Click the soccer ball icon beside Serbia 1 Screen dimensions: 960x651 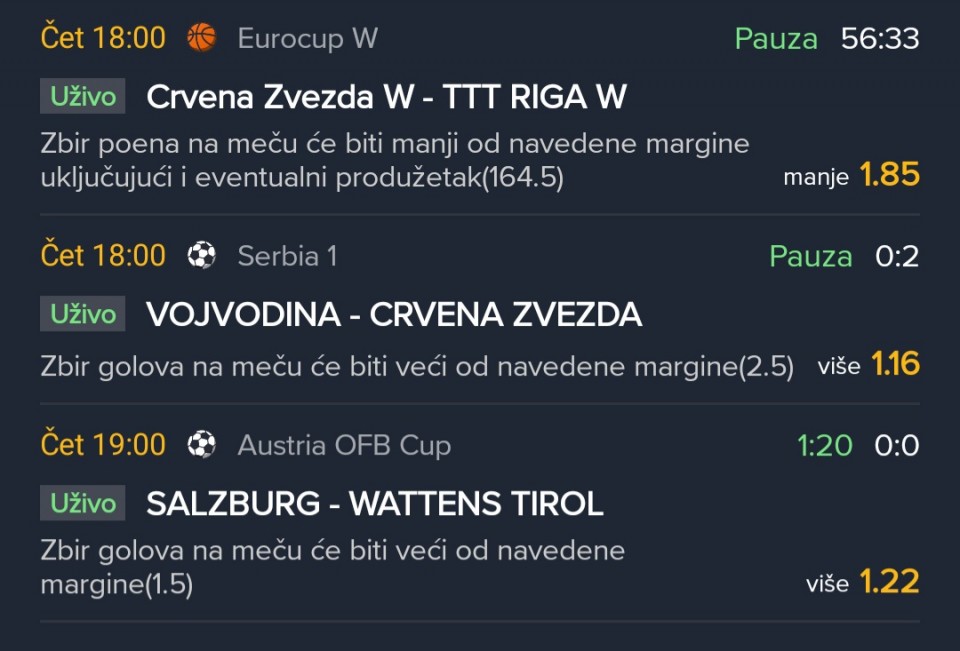coord(201,256)
